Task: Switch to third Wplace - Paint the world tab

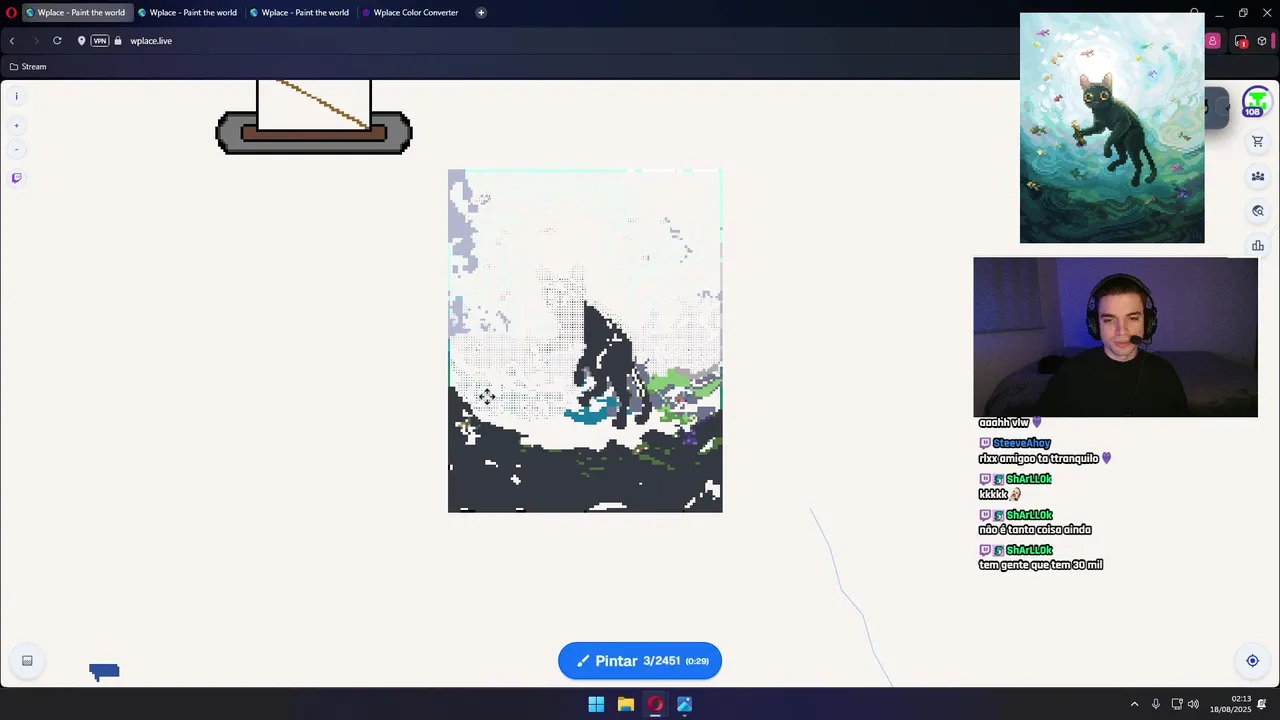Action: (x=300, y=13)
